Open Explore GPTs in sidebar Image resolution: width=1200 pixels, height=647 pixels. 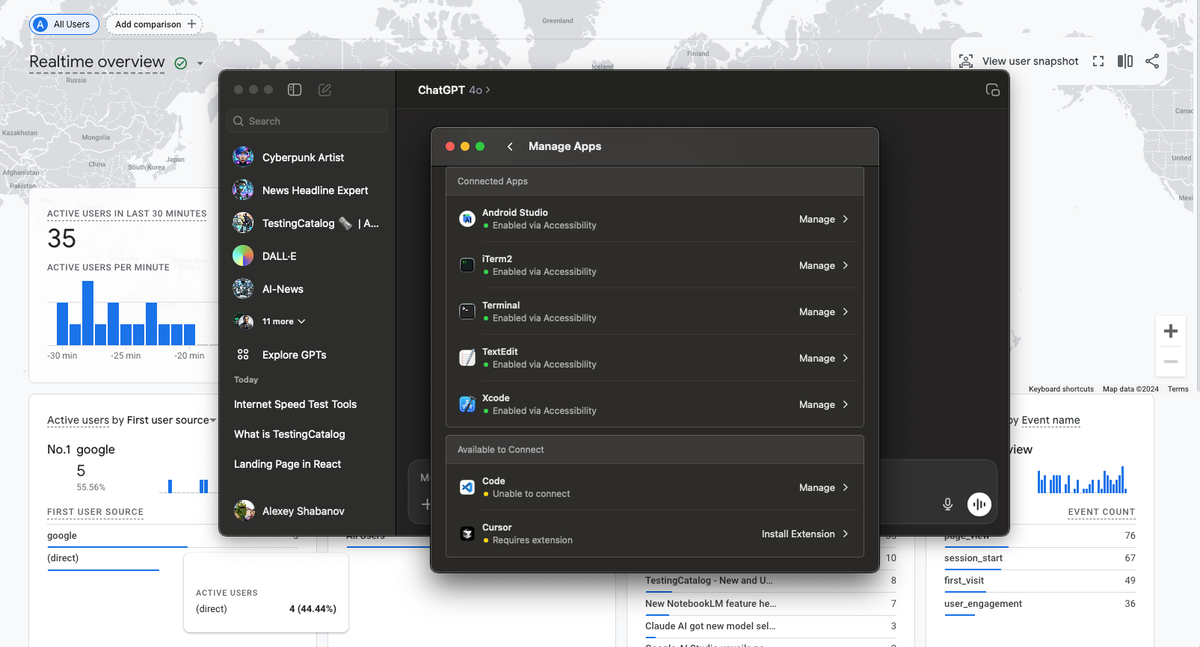293,354
